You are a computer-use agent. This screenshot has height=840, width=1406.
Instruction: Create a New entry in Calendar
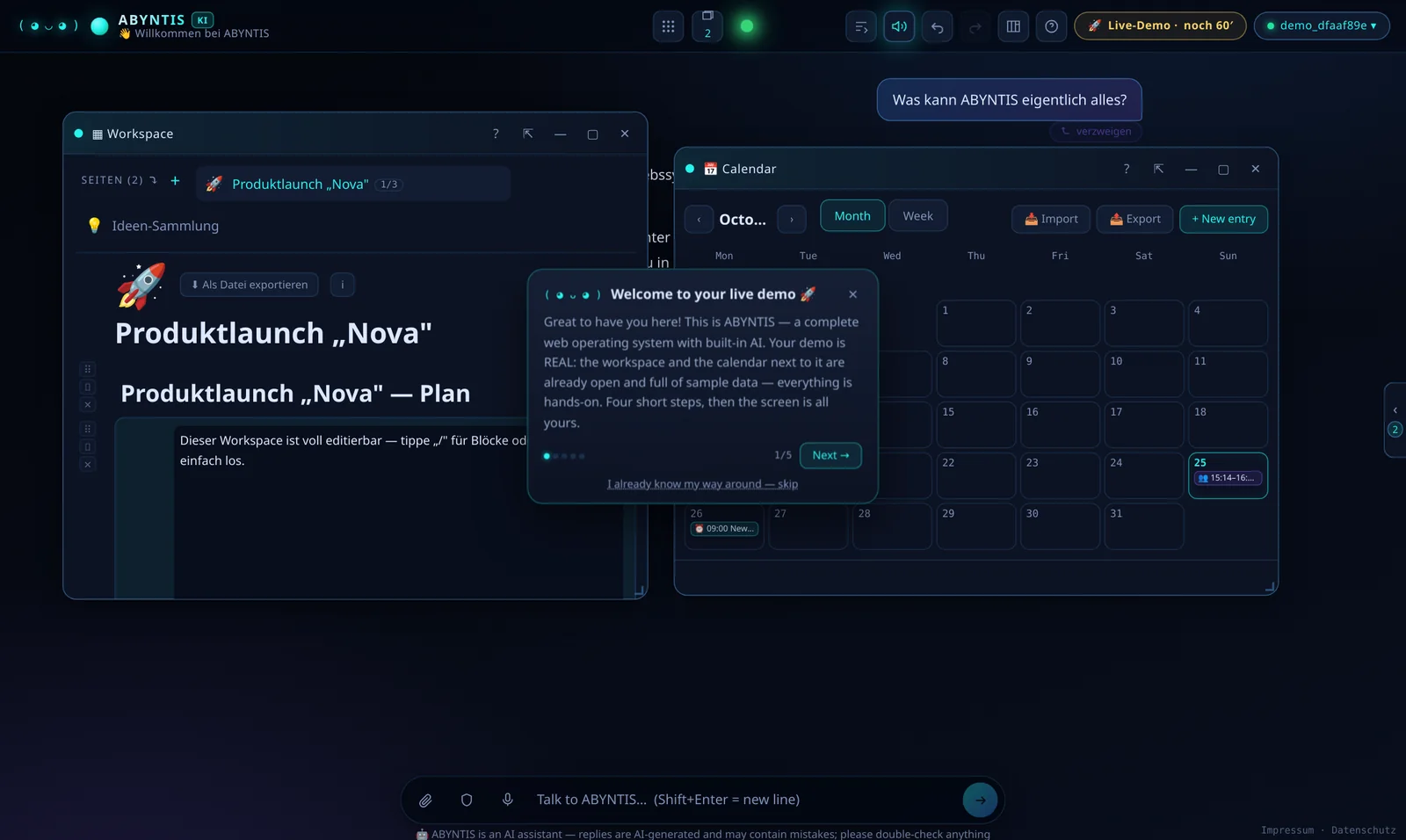(1223, 219)
